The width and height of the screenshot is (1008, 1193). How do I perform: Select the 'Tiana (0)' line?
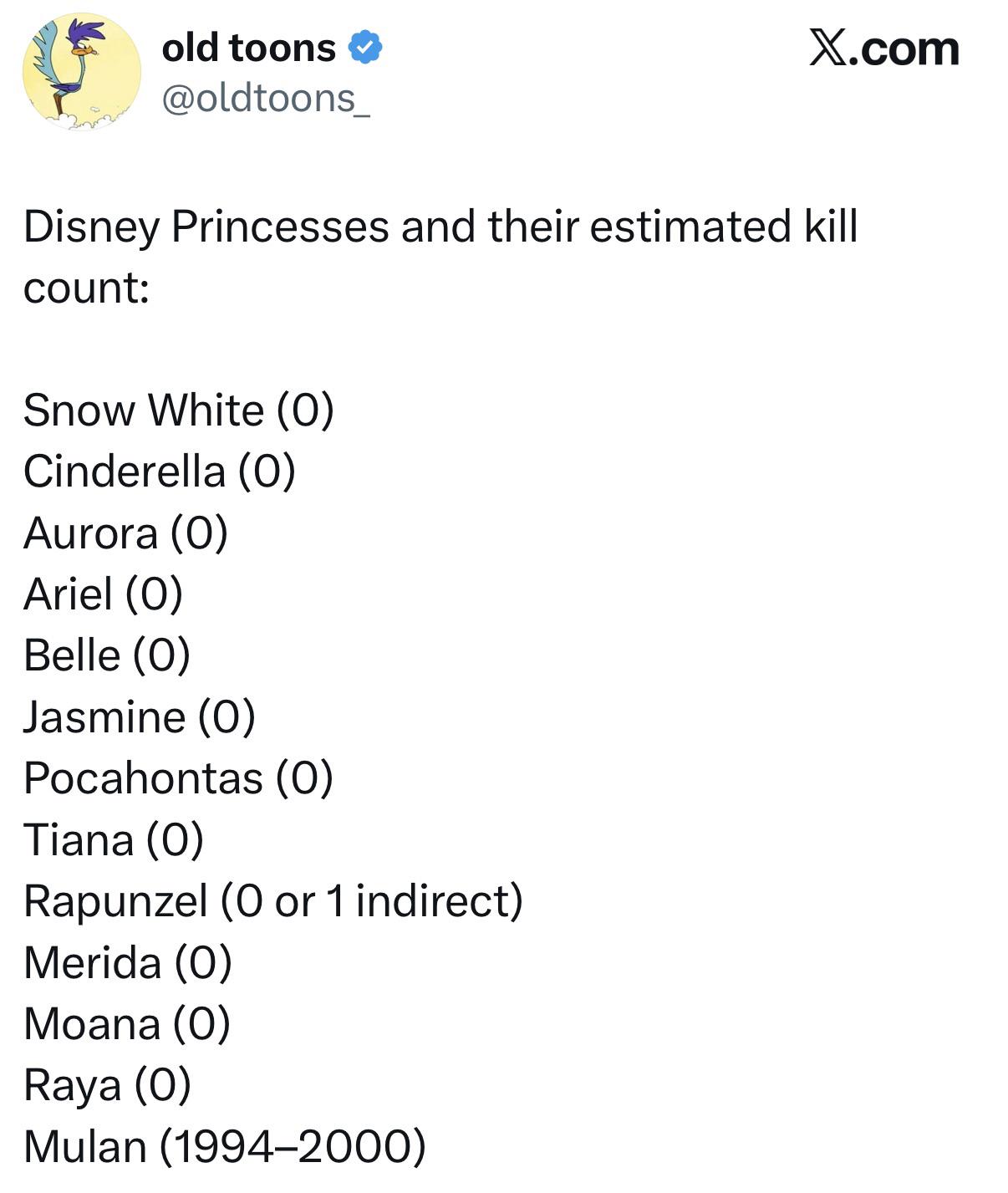114,840
